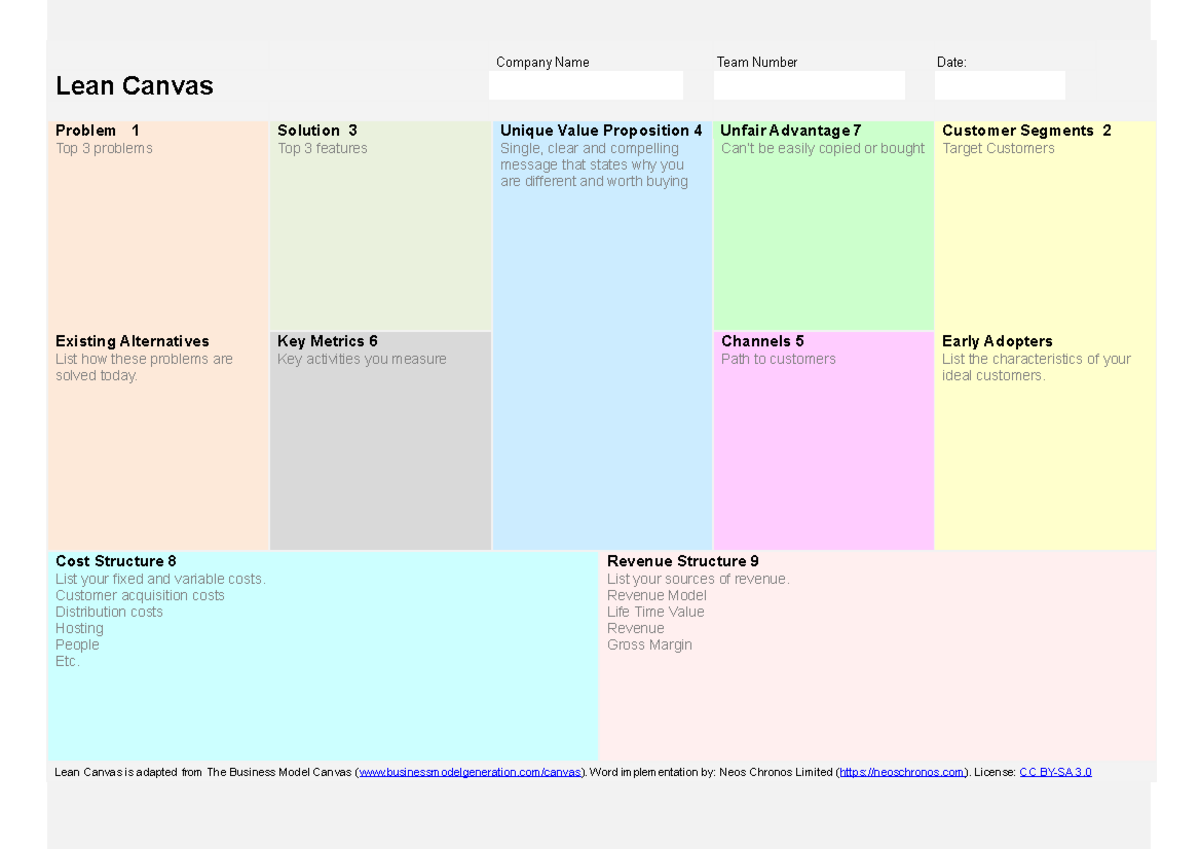Click the 'Customer Segments 2' heading
1200x849 pixels.
click(1026, 131)
